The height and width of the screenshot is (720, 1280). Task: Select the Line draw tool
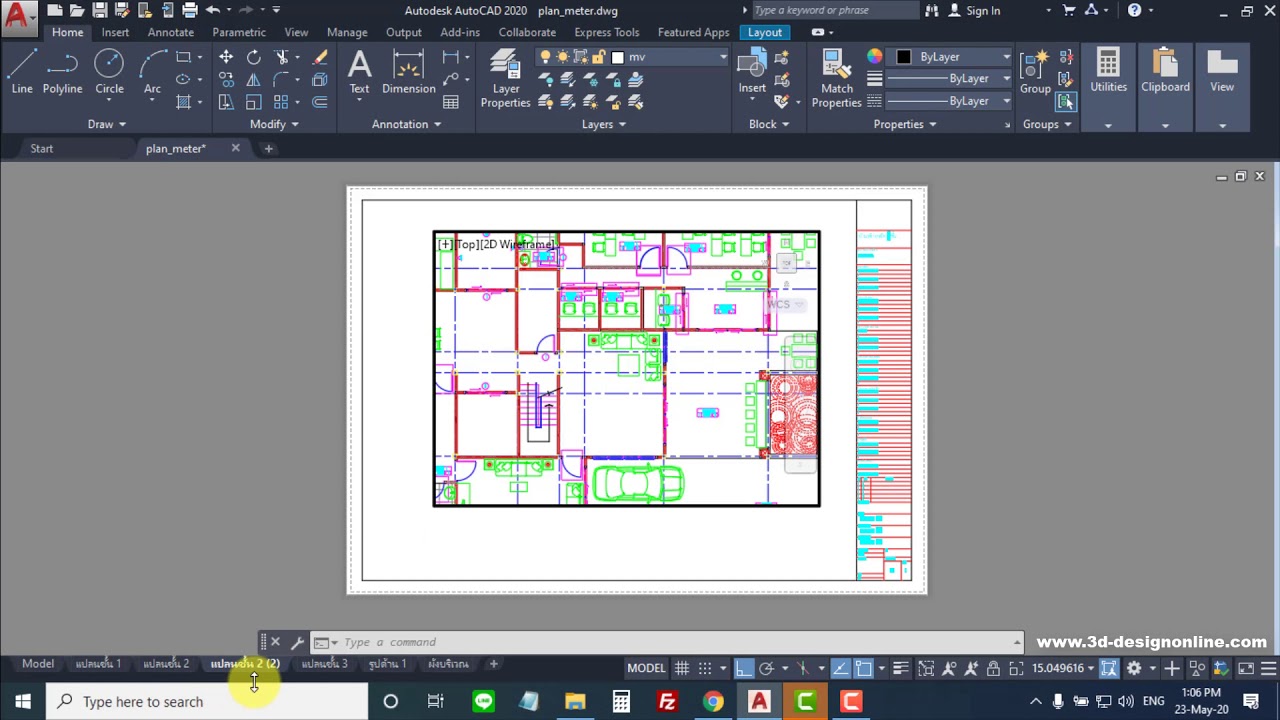pyautogui.click(x=22, y=72)
